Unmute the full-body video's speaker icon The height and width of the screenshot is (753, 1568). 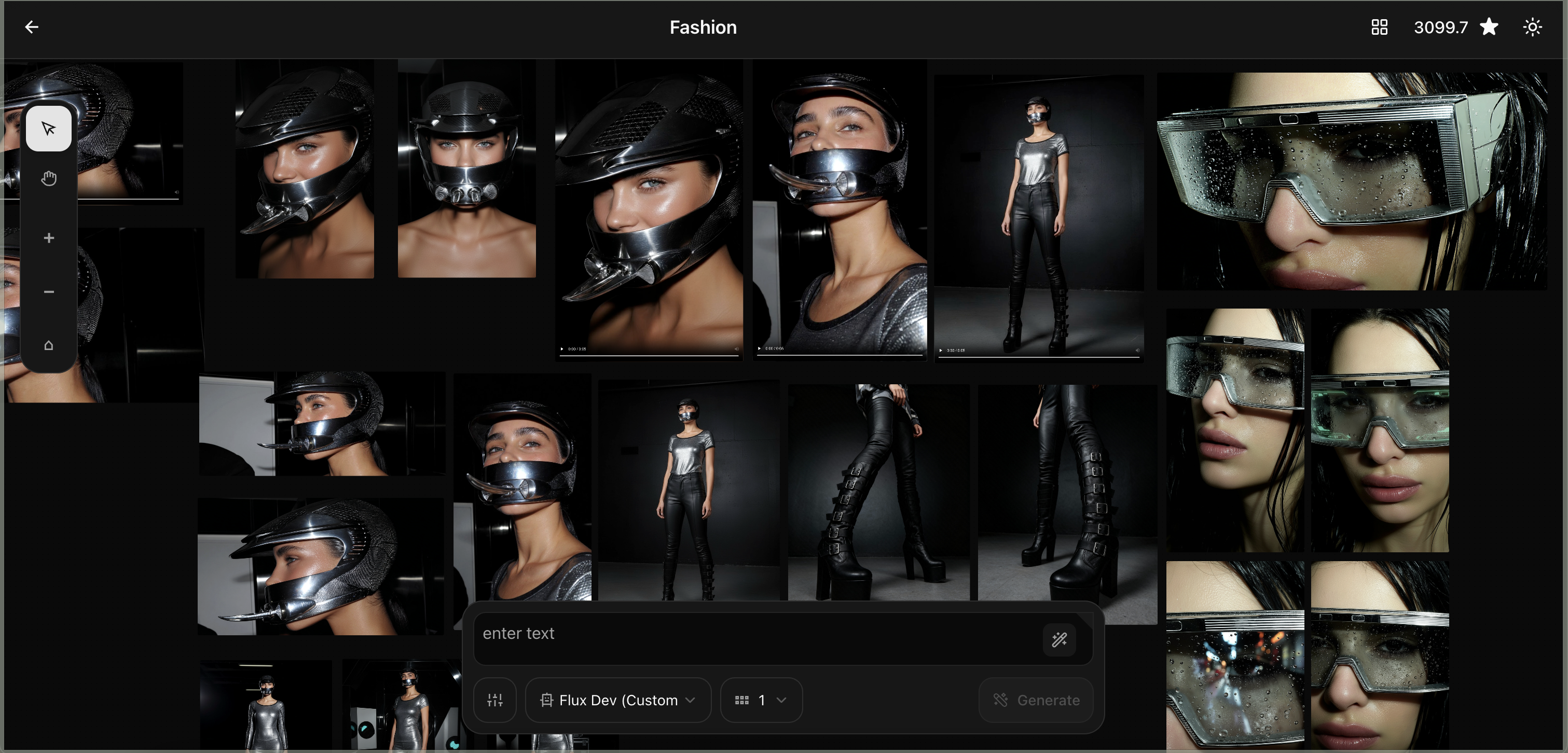click(1137, 351)
